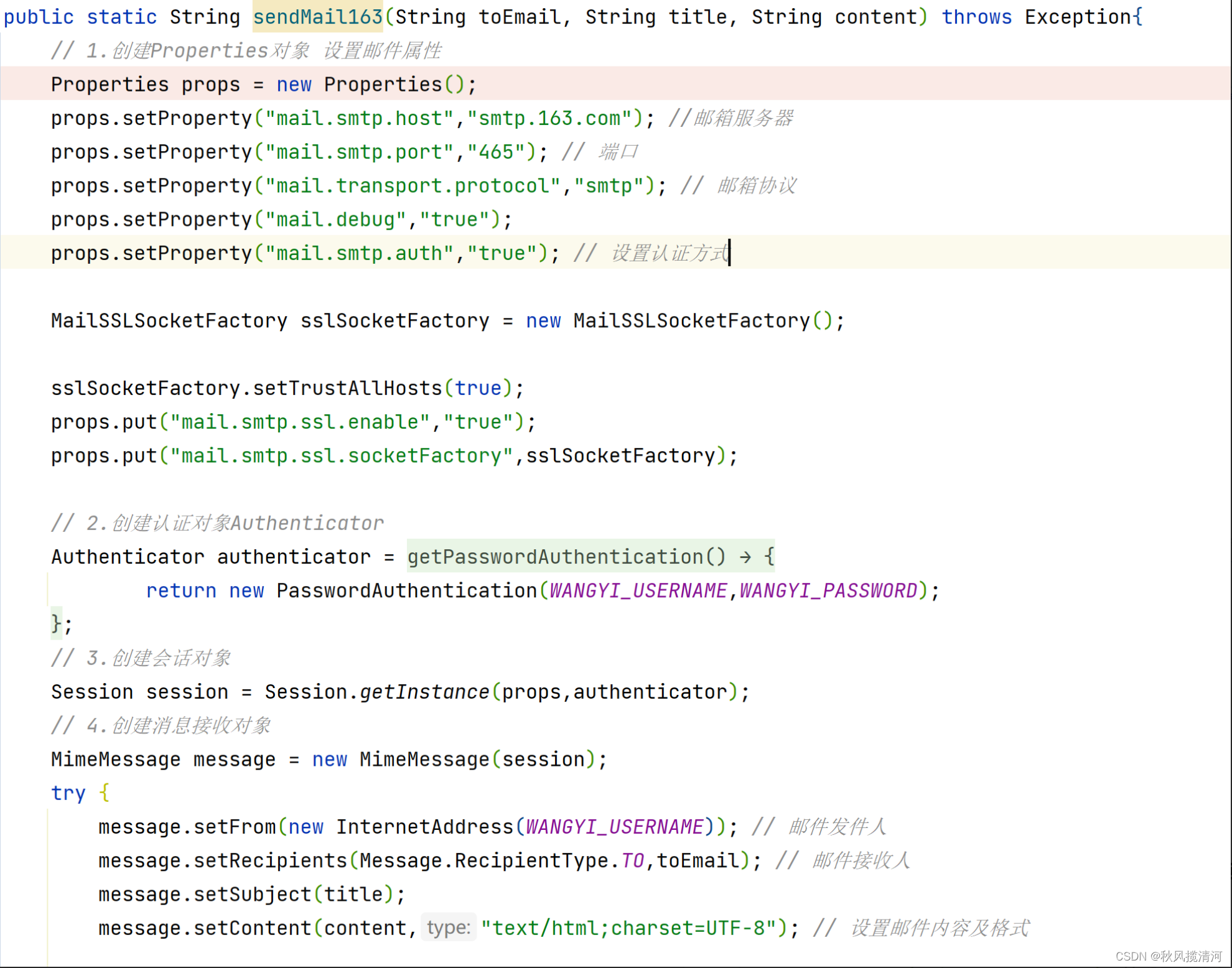This screenshot has height=968, width=1232.
Task: Expand the folded getPasswordAuthentication() lambda
Action: coord(590,556)
